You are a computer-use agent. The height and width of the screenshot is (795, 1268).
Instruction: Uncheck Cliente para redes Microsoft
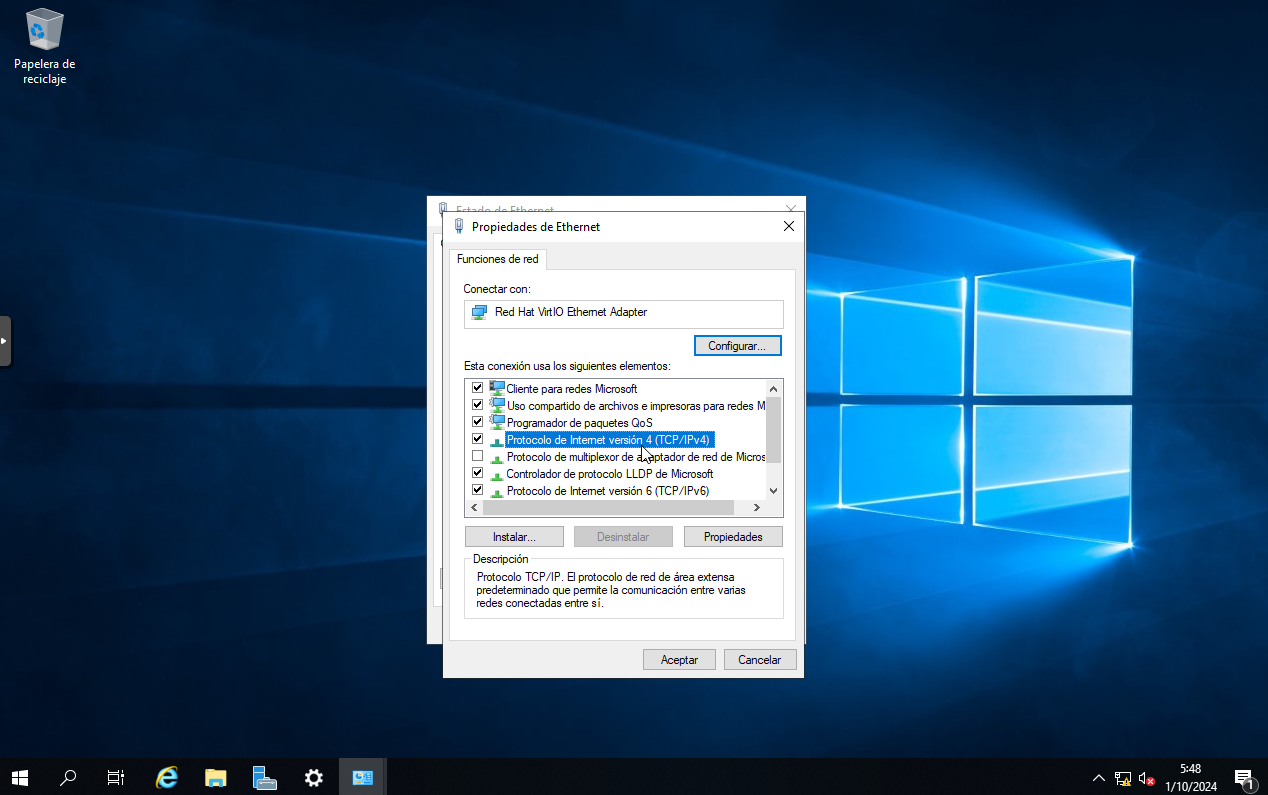(478, 388)
